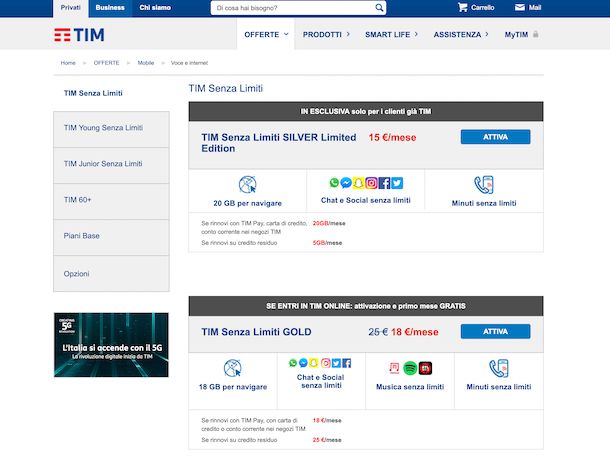Image resolution: width=610 pixels, height=459 pixels.
Task: Click the Minuti senza limiti phone icon in GOLD
Action: pos(498,367)
